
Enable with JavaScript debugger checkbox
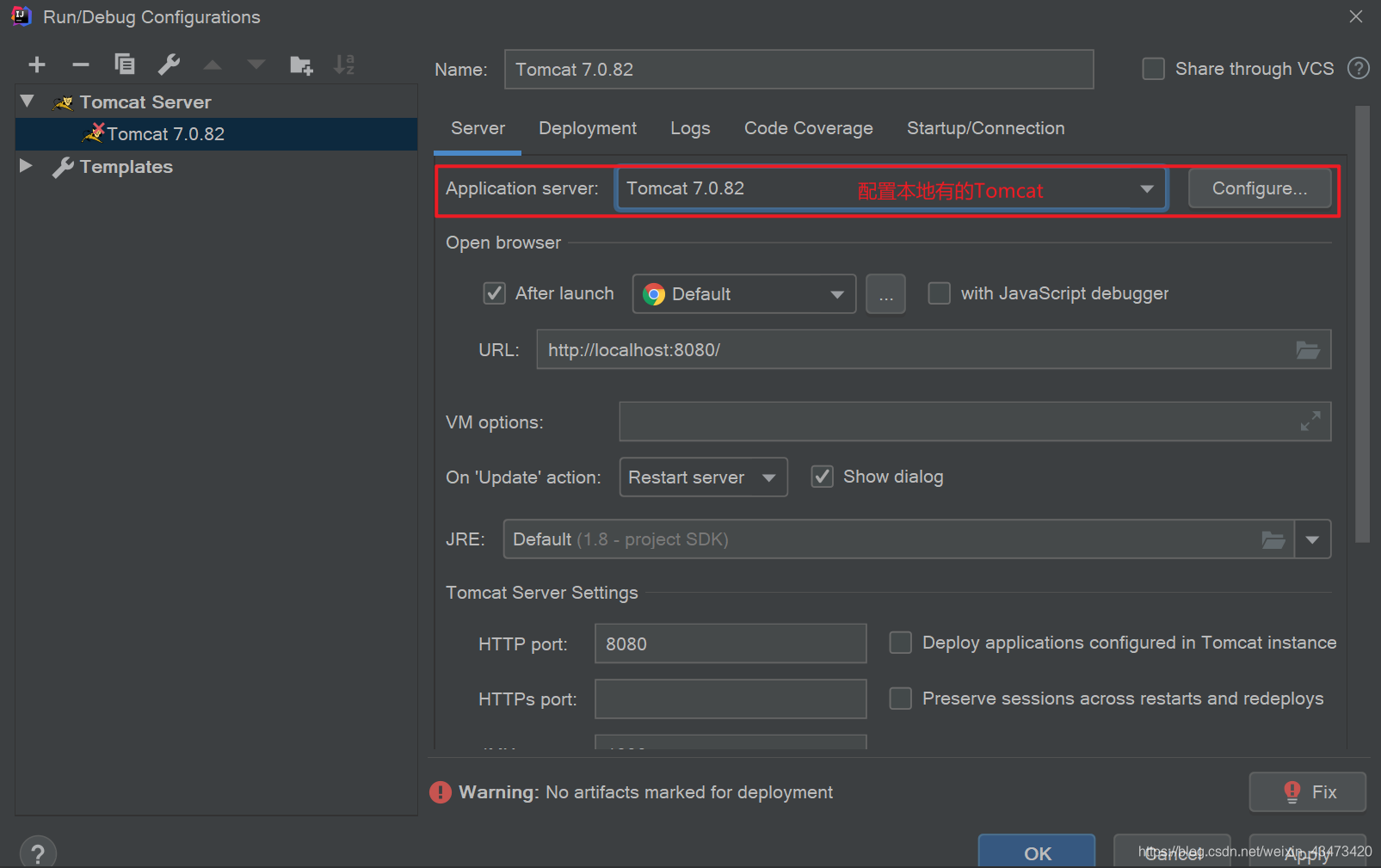(x=940, y=293)
